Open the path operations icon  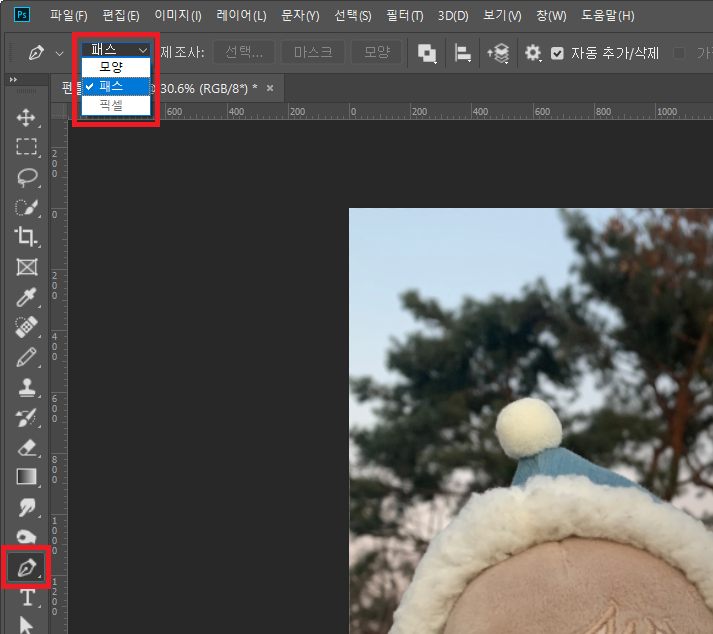tap(427, 53)
